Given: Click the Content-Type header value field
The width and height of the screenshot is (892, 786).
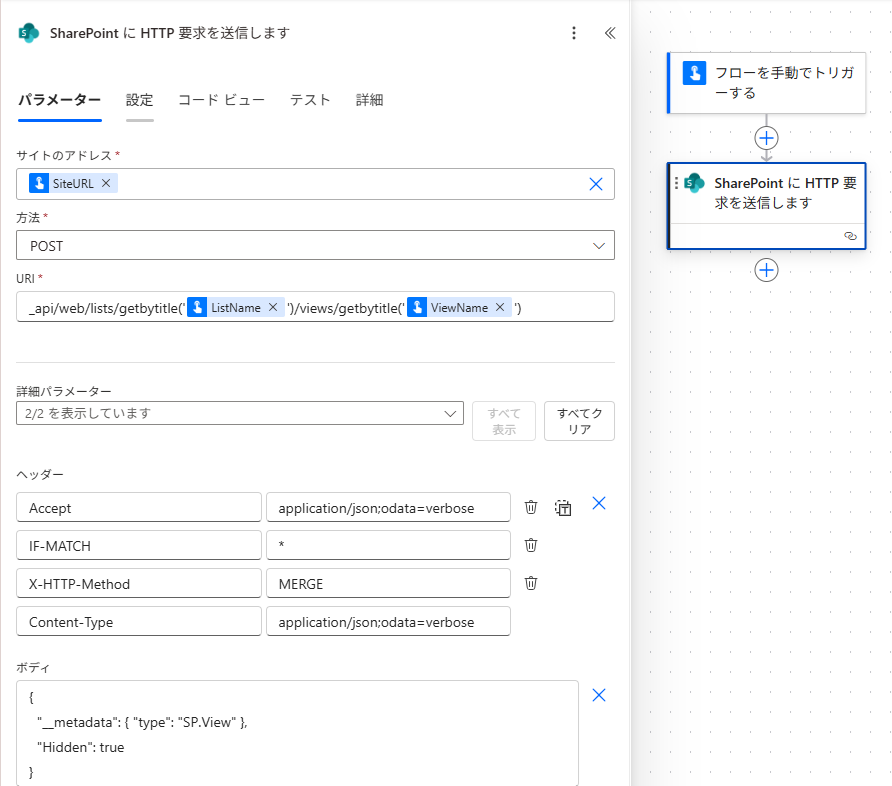Looking at the screenshot, I should tap(388, 621).
